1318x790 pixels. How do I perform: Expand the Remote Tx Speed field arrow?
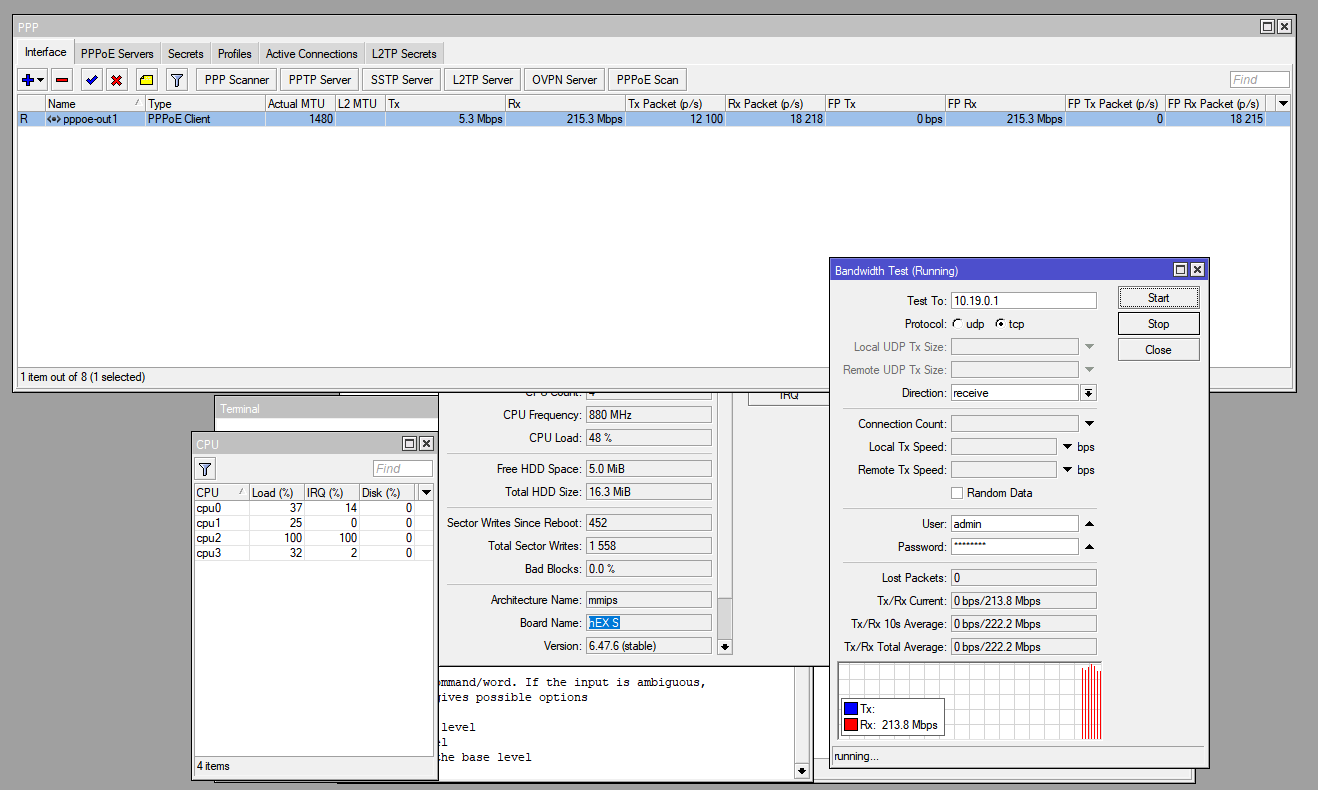(x=1067, y=470)
